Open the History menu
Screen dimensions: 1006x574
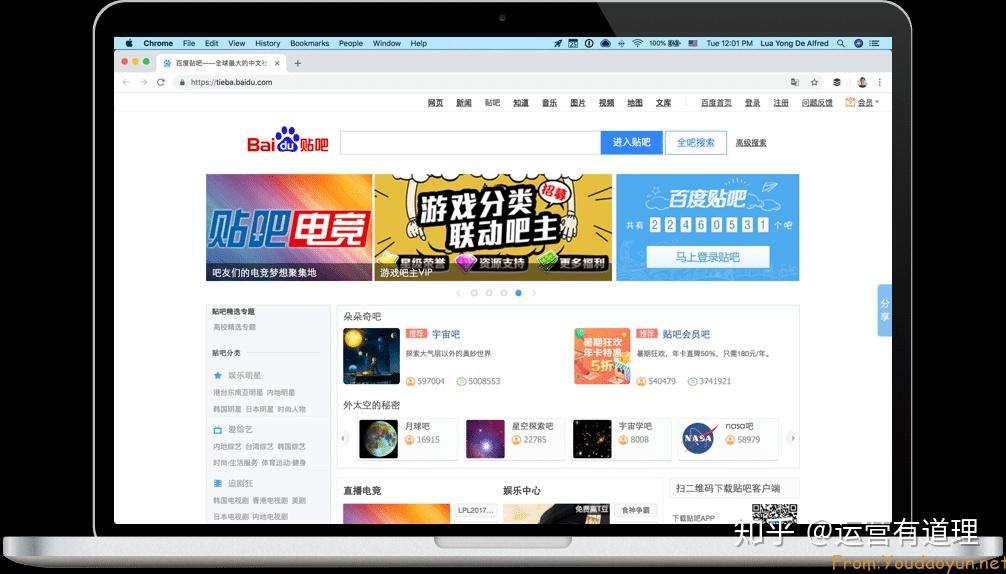pyautogui.click(x=268, y=44)
